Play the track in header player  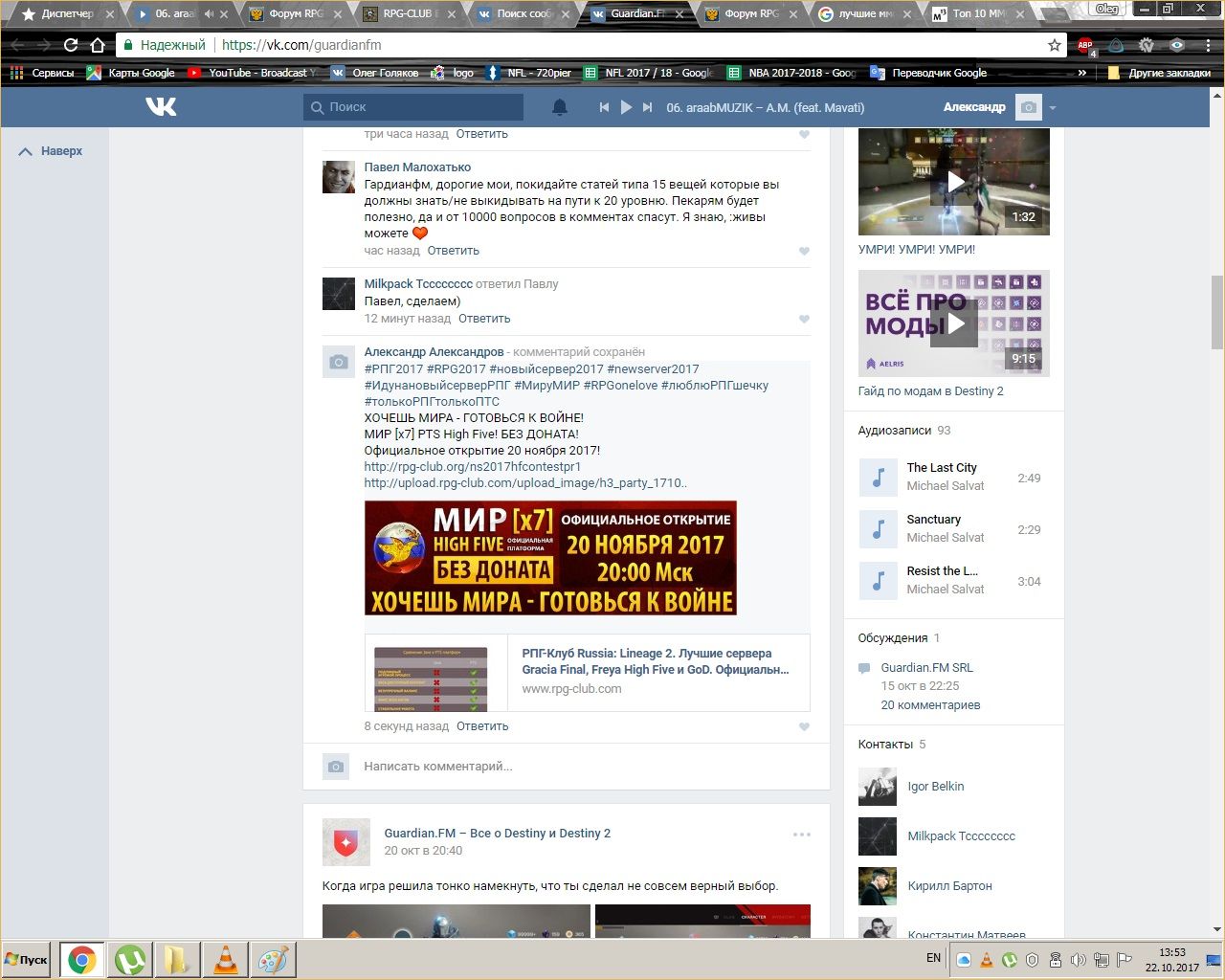click(626, 107)
